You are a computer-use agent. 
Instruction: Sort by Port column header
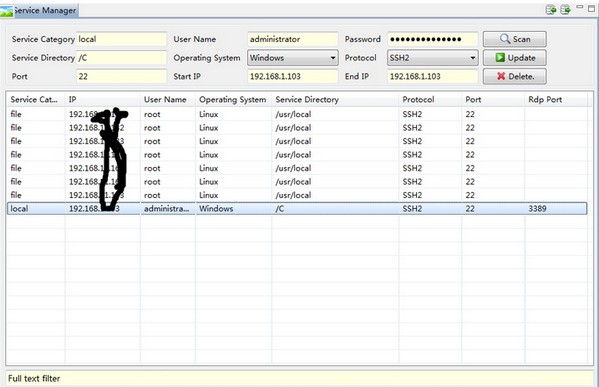pos(493,99)
